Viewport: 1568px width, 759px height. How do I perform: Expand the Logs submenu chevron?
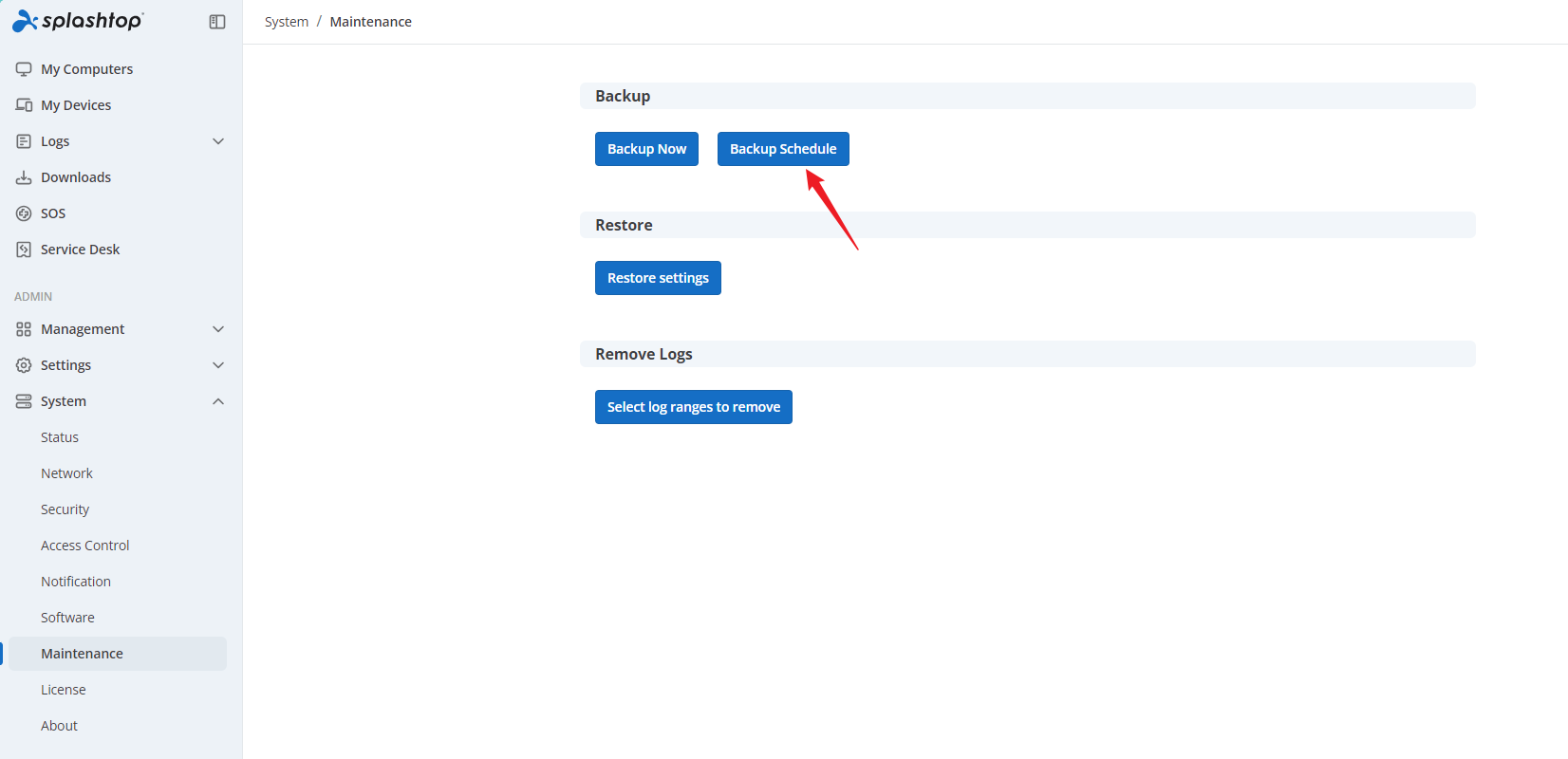tap(218, 141)
